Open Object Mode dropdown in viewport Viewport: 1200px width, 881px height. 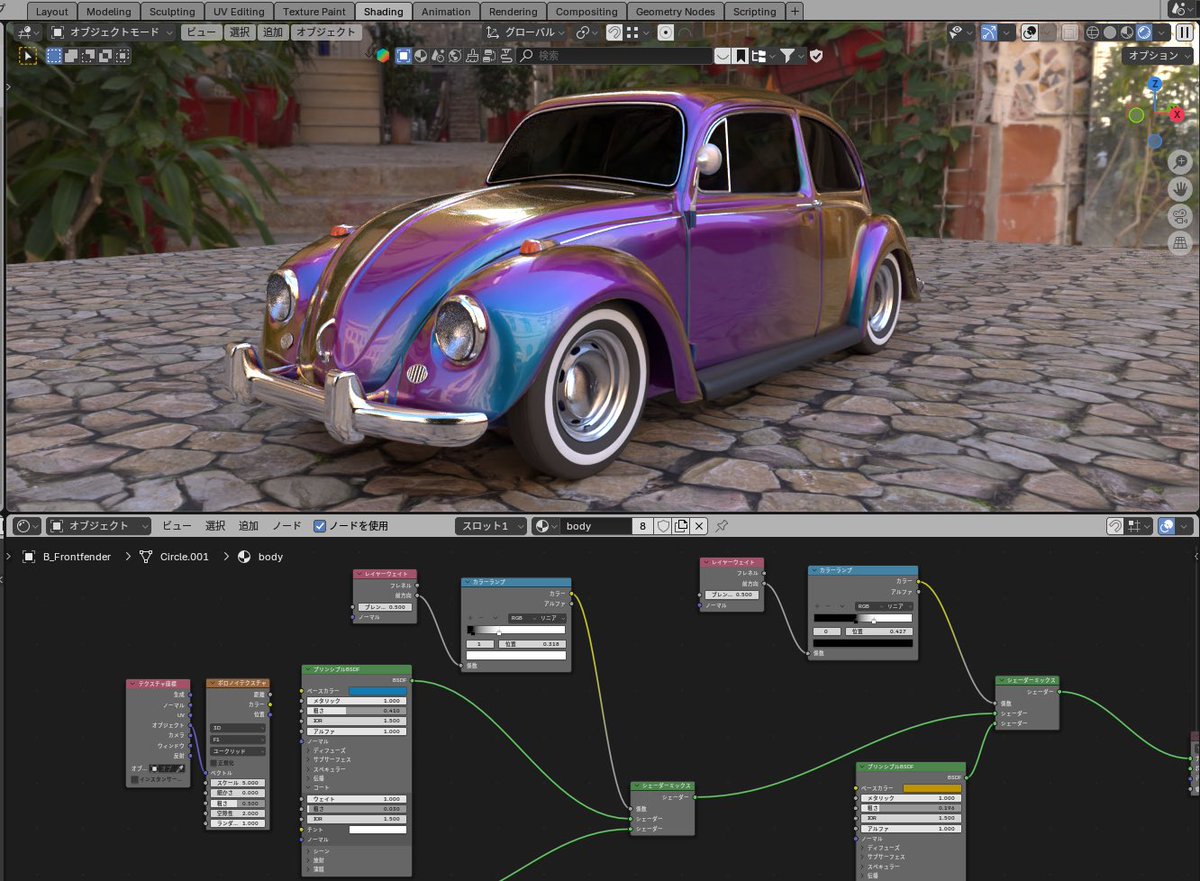click(x=113, y=32)
